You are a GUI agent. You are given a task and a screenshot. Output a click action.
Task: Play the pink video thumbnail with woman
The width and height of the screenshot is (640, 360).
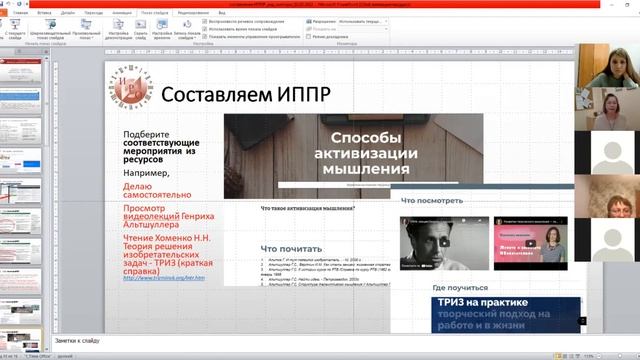click(531, 243)
